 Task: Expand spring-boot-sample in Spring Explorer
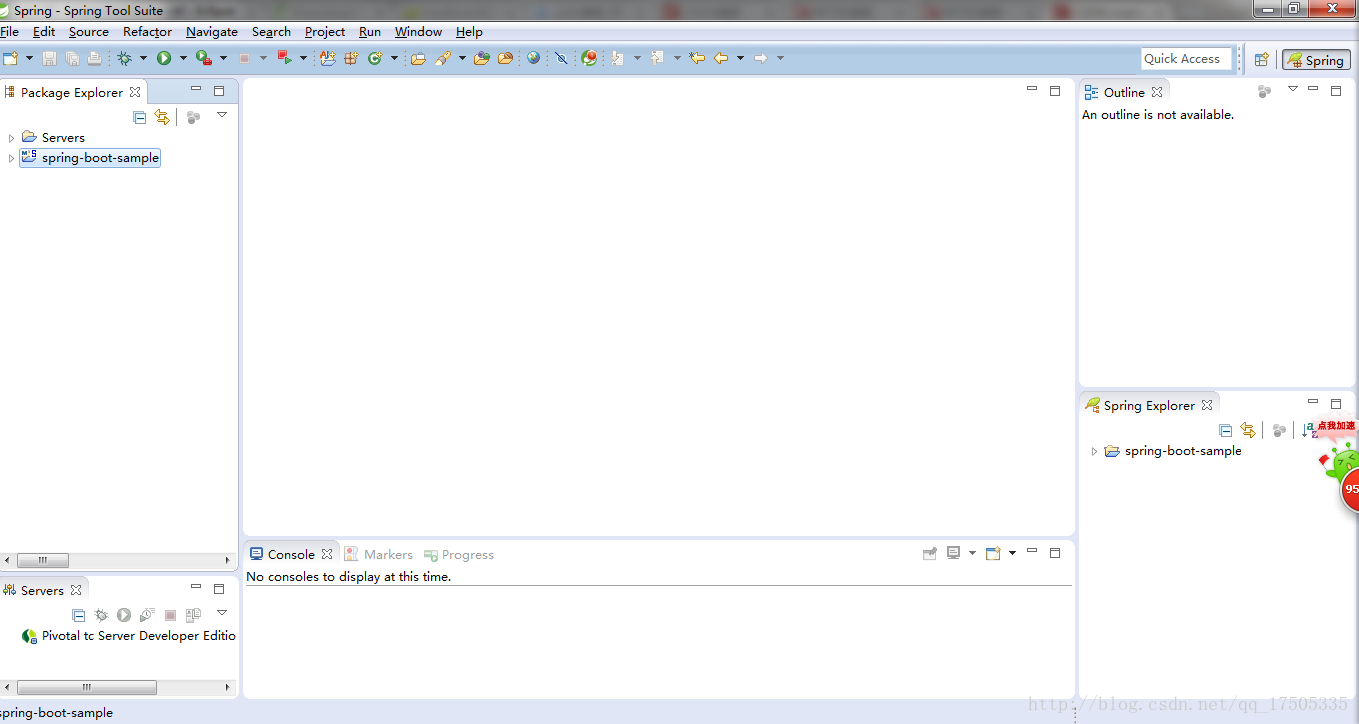coord(1094,451)
